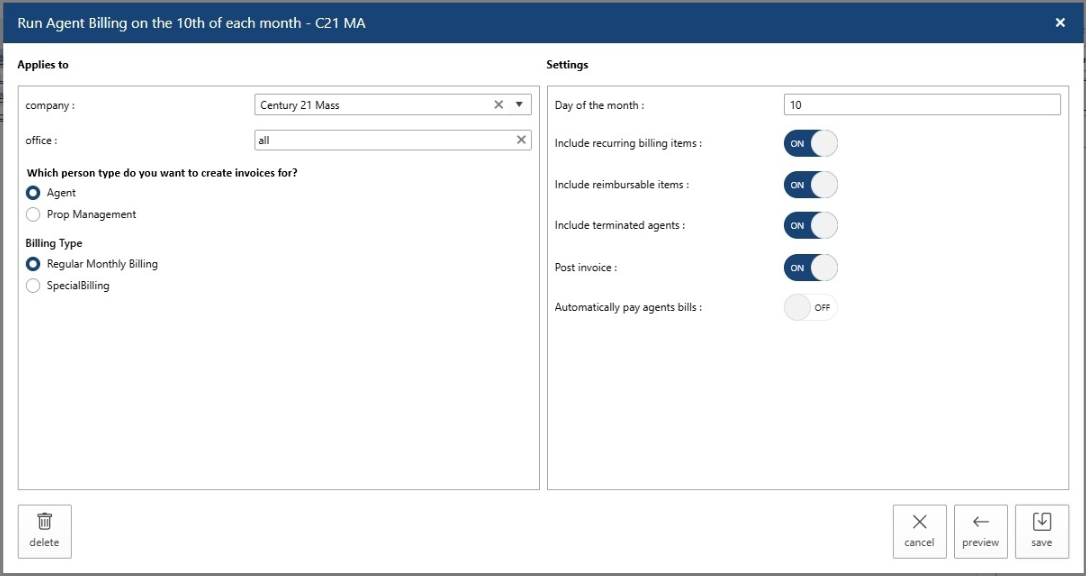
Task: Turn off Include recurring billing items
Action: (810, 143)
